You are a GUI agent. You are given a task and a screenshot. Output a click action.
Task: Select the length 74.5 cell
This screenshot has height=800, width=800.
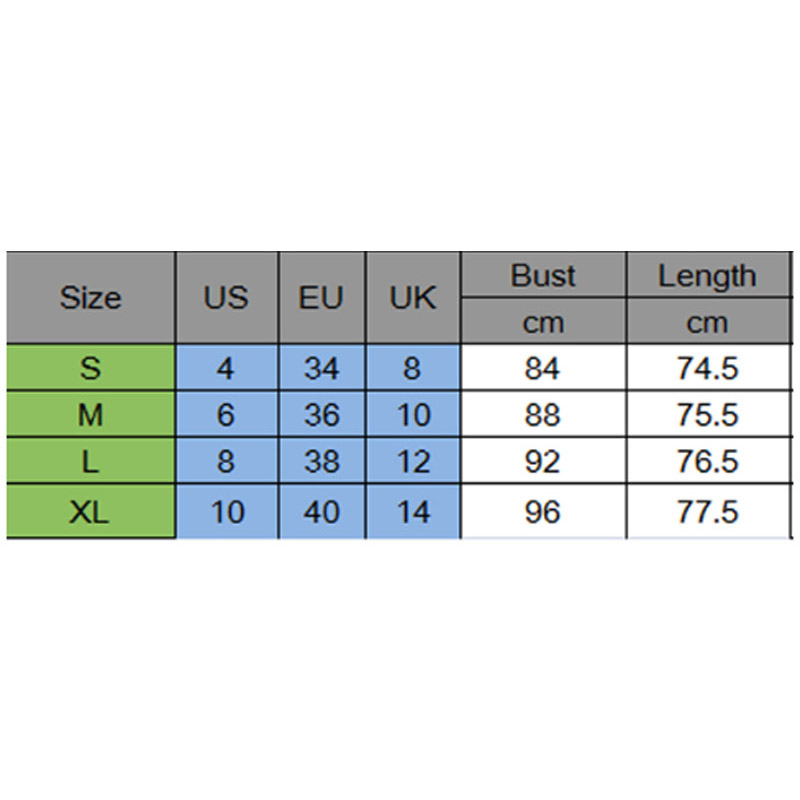(x=707, y=369)
